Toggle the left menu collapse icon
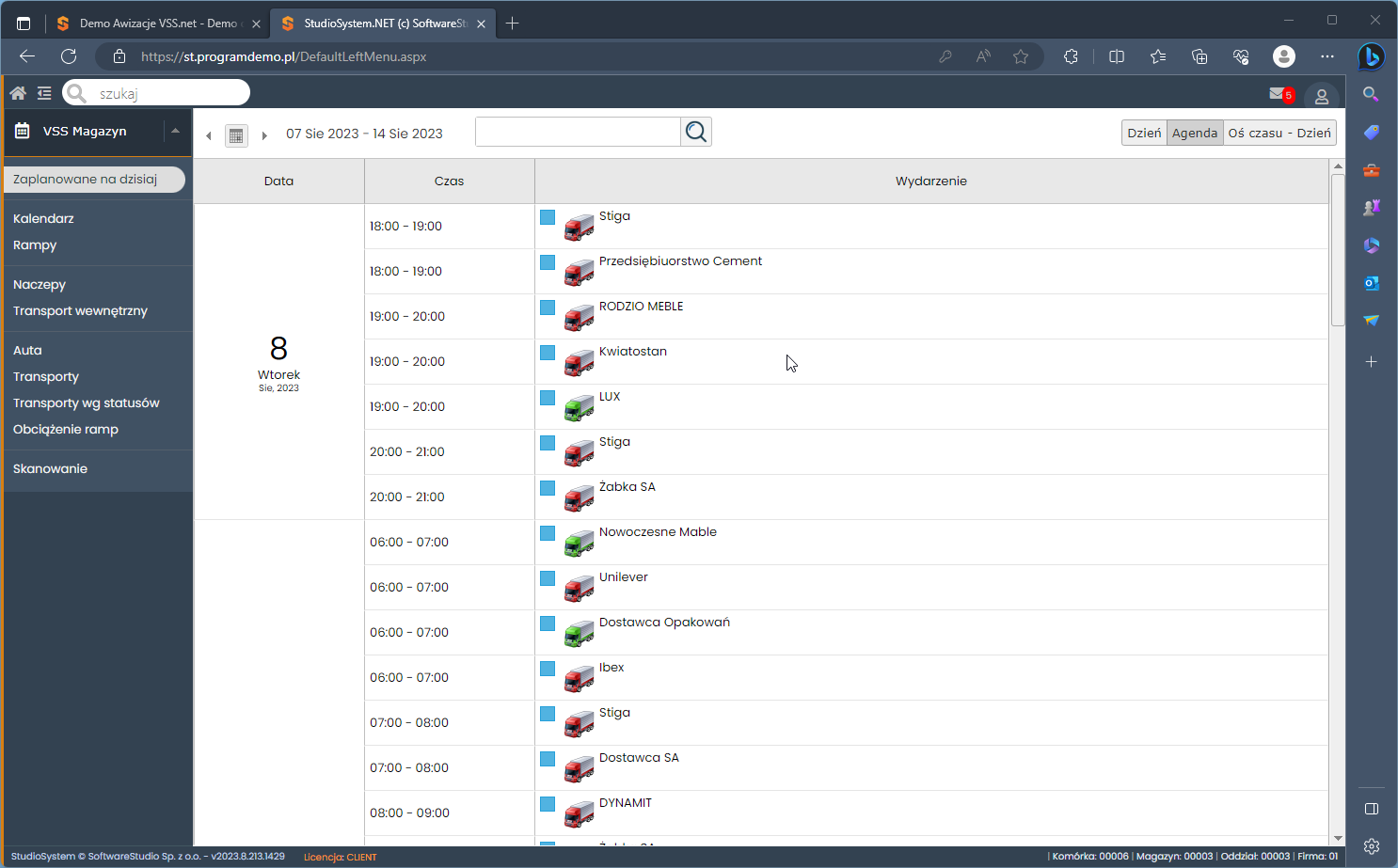This screenshot has width=1398, height=868. coord(44,93)
